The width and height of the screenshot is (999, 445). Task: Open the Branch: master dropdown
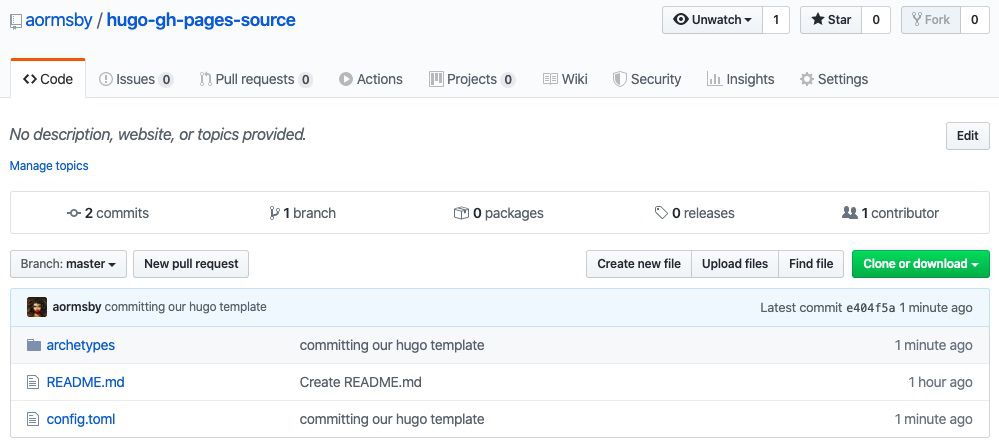tap(68, 264)
